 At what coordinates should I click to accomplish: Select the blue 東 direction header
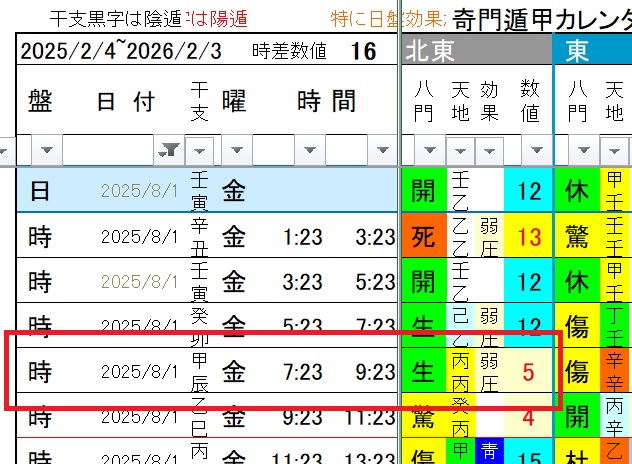pyautogui.click(x=592, y=50)
